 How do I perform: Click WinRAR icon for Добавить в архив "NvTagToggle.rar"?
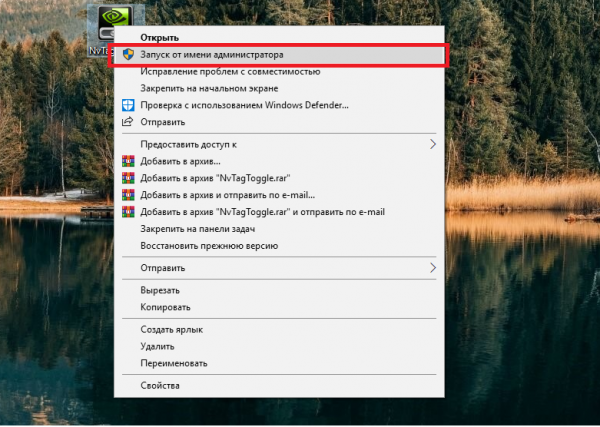(127, 178)
